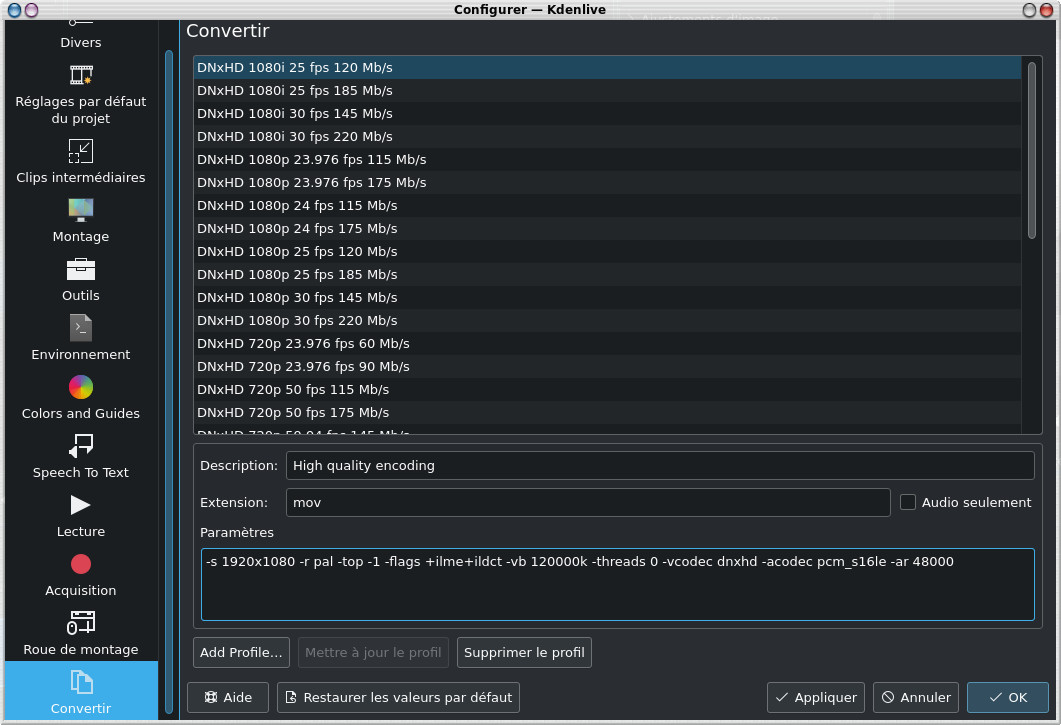
Task: Open Colors and Guides color wheel
Action: click(81, 388)
